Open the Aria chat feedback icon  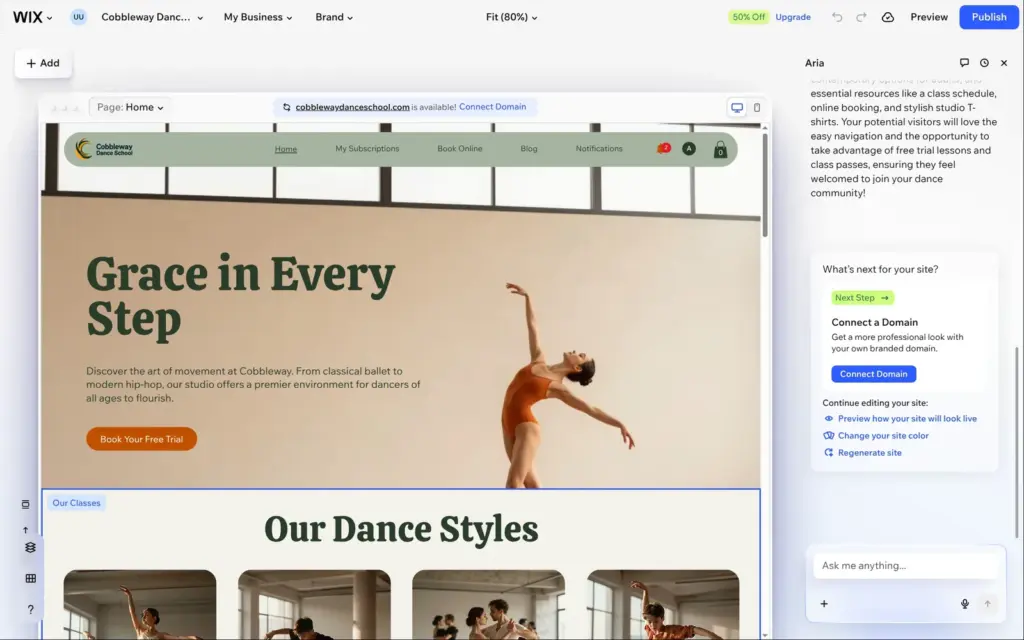point(964,63)
